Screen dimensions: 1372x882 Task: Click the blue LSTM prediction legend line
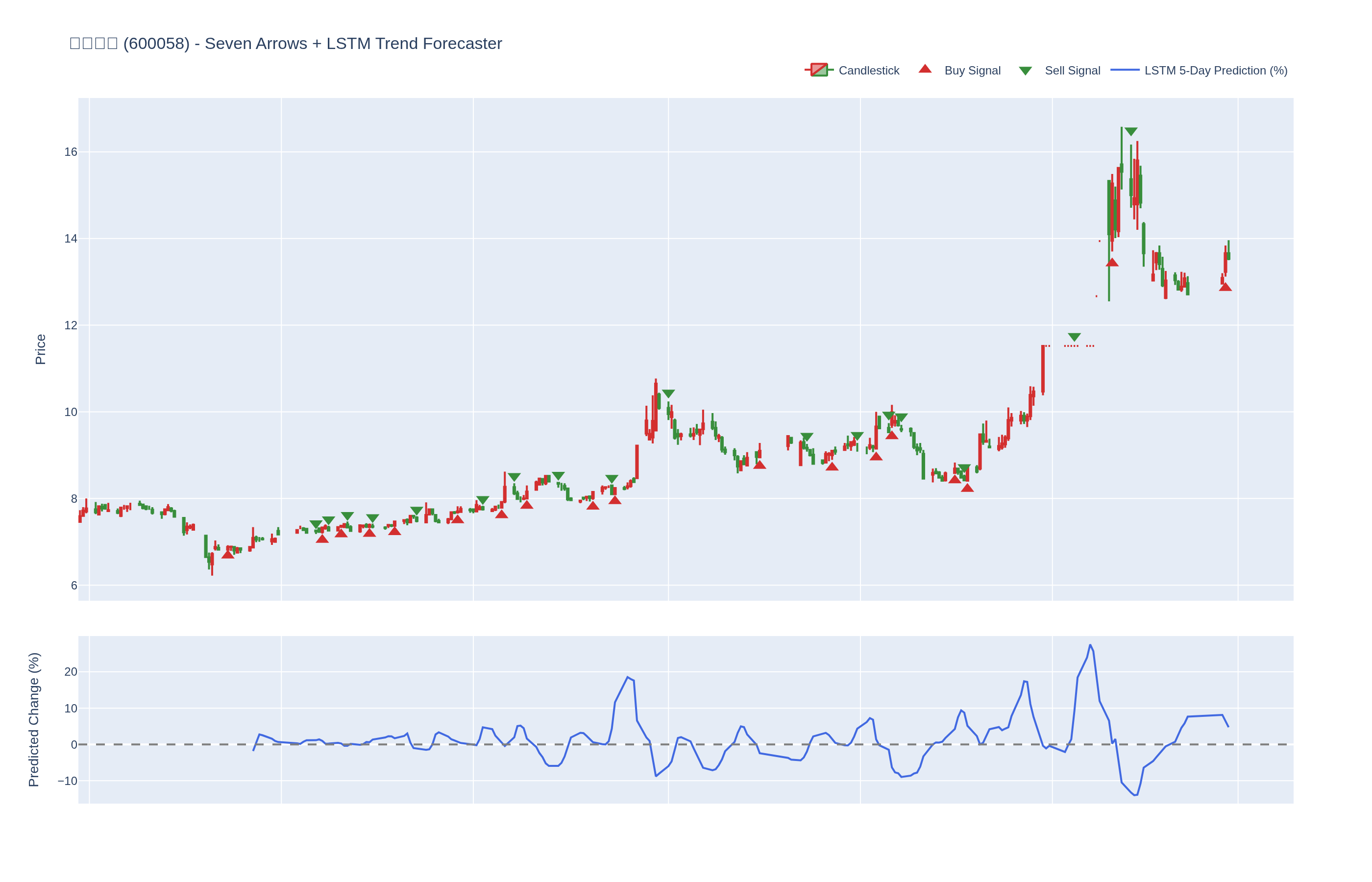[1125, 70]
